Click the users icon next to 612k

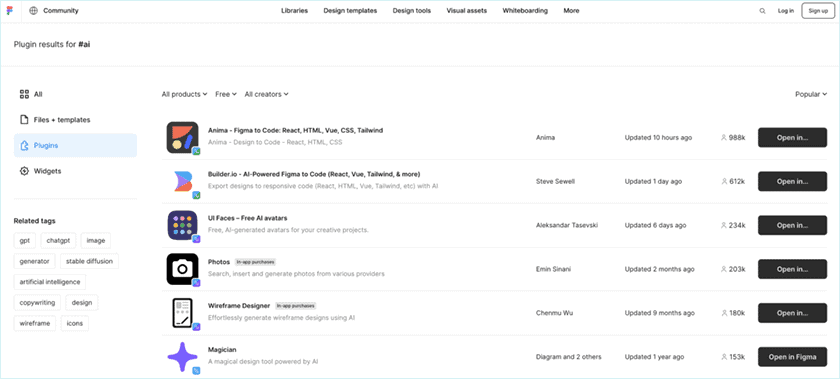[724, 182]
